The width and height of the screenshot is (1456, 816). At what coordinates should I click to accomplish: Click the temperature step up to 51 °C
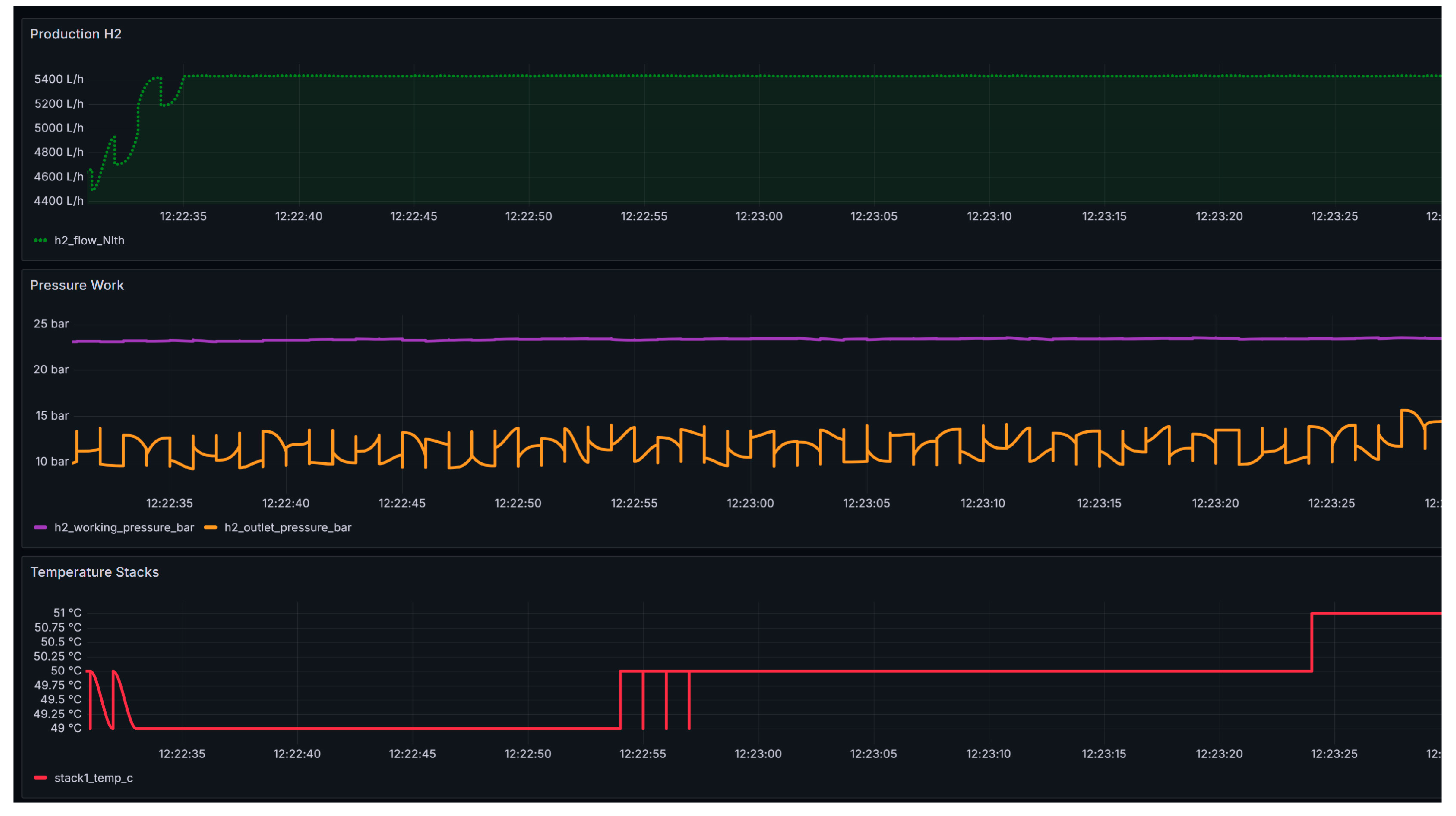(1312, 642)
